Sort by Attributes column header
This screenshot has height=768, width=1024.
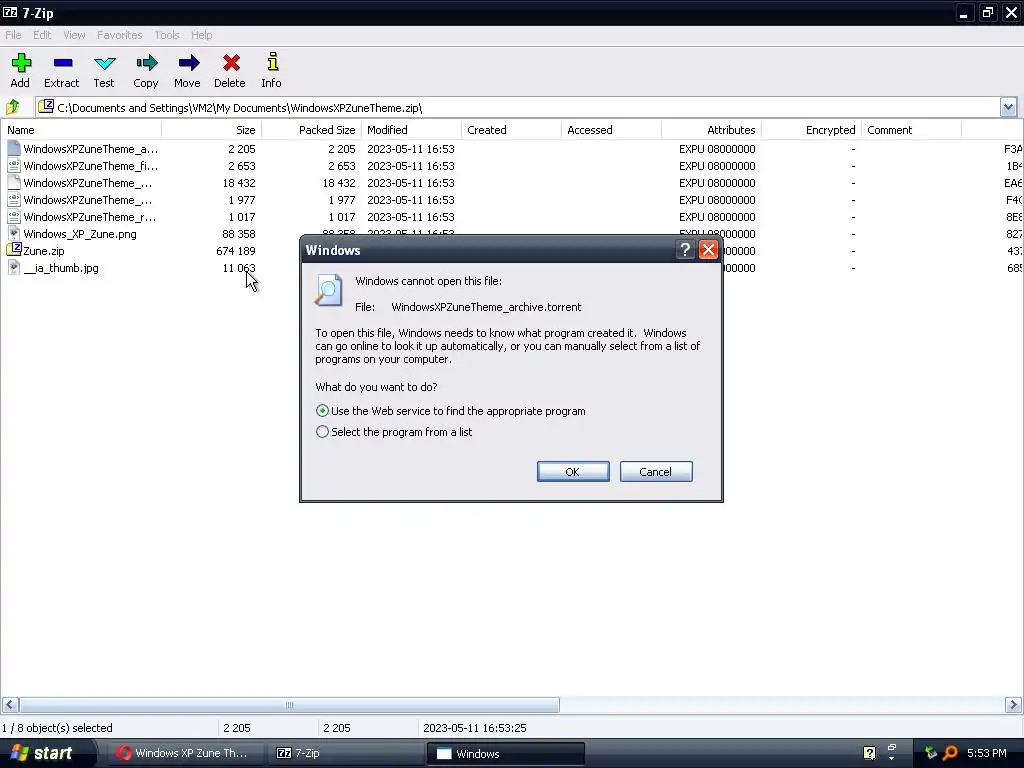coord(711,130)
